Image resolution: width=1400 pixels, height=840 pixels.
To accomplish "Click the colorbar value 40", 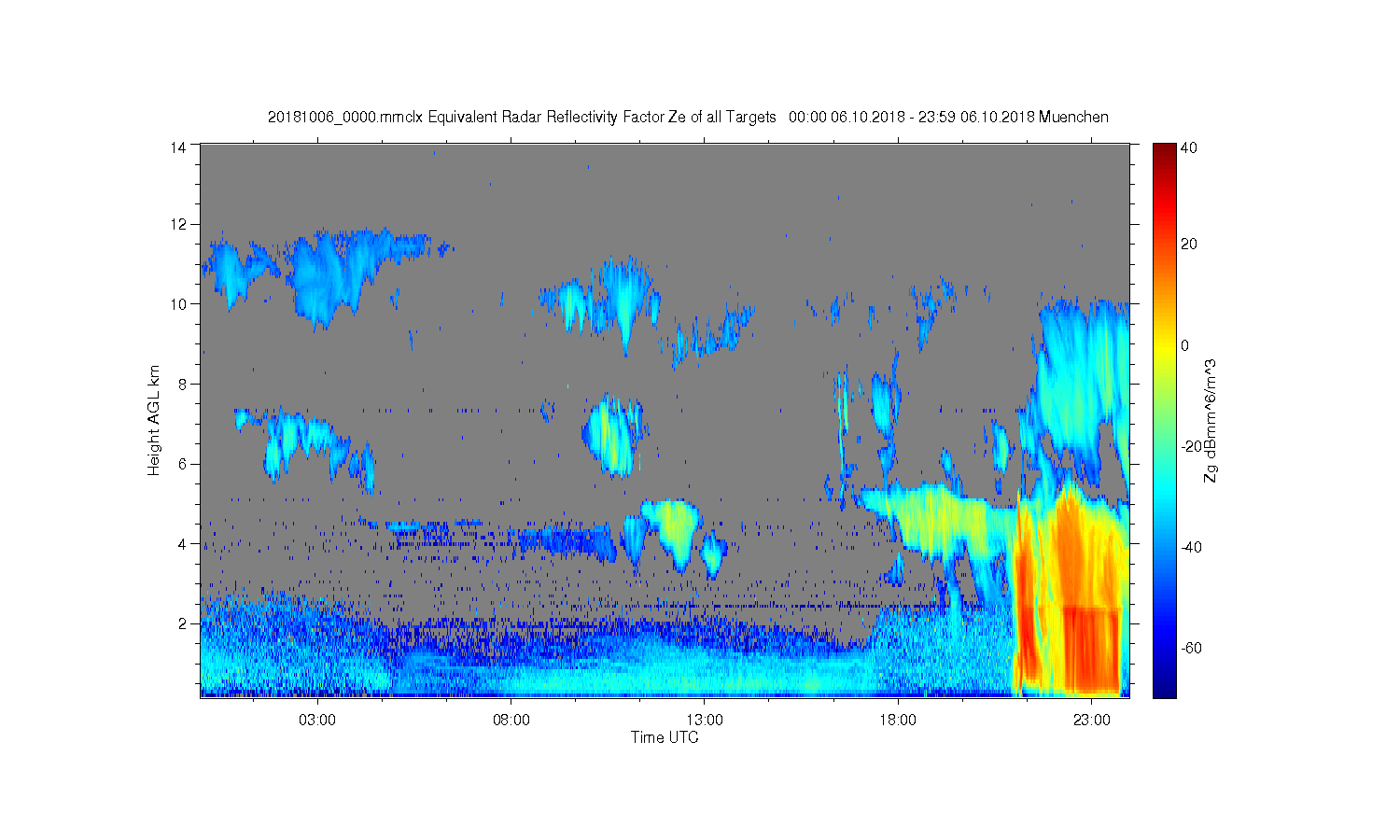I will 1189,147.
